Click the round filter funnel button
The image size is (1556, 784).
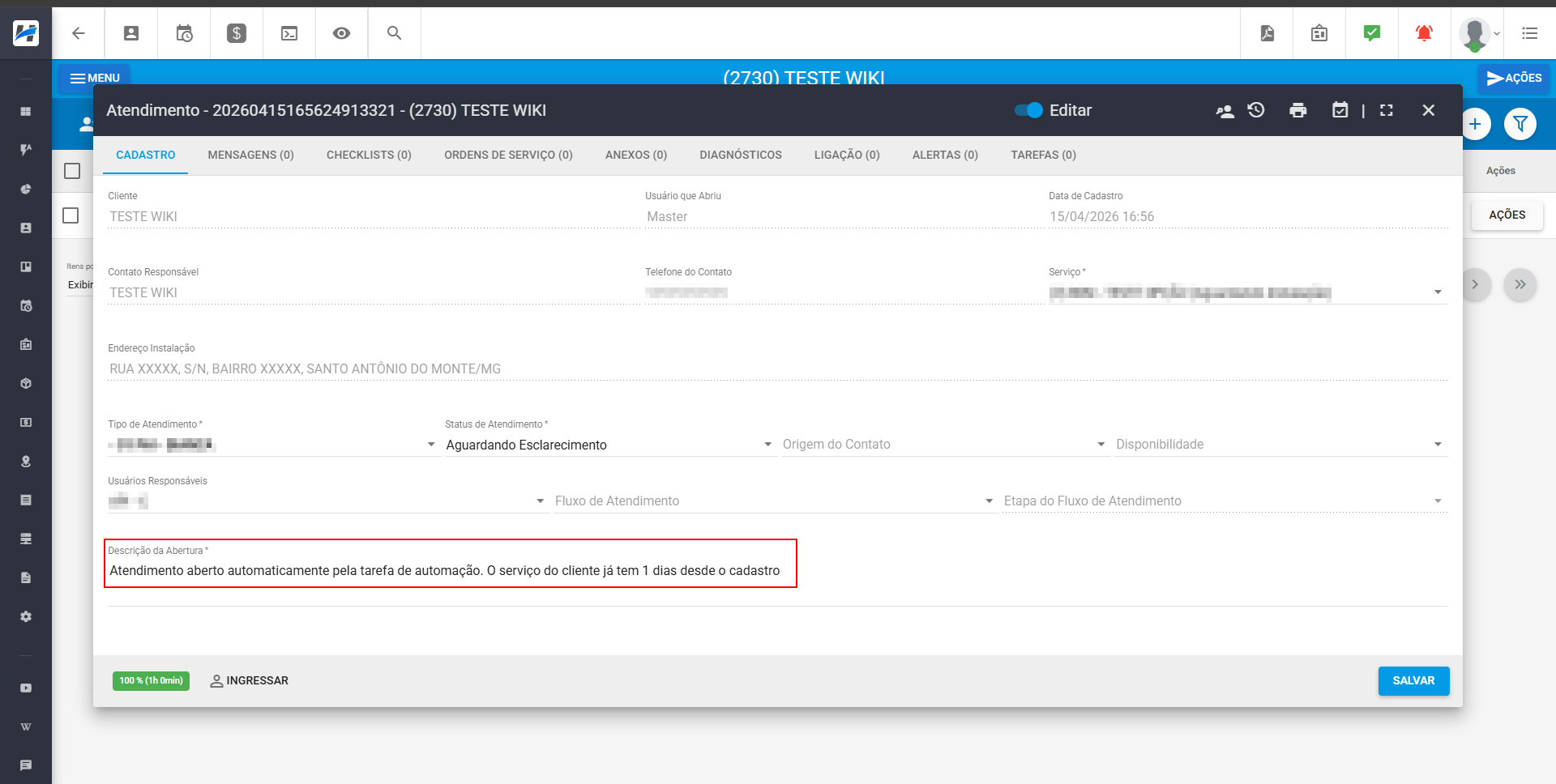point(1520,124)
